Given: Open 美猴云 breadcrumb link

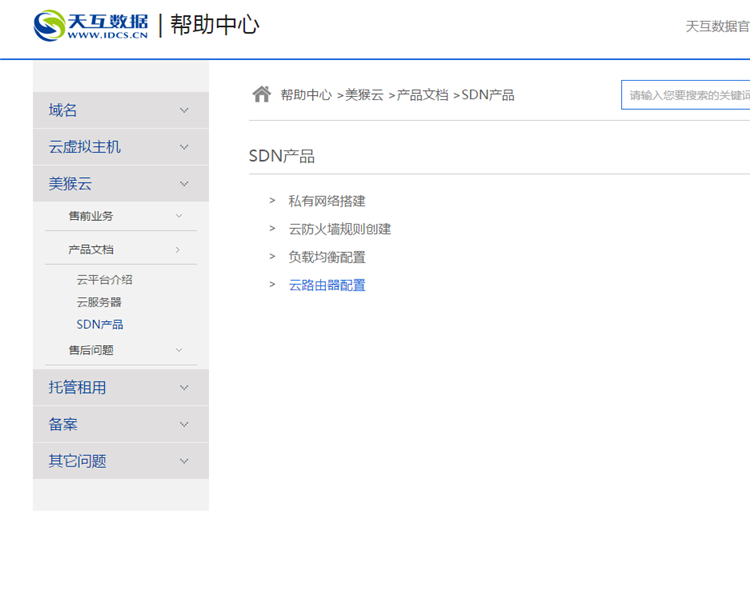Looking at the screenshot, I should pyautogui.click(x=364, y=95).
